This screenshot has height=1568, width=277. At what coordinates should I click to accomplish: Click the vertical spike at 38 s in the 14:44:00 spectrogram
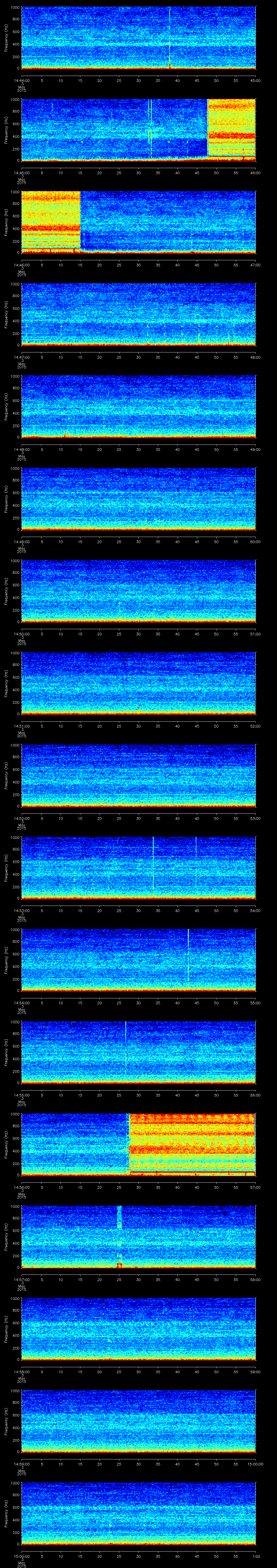(x=170, y=38)
